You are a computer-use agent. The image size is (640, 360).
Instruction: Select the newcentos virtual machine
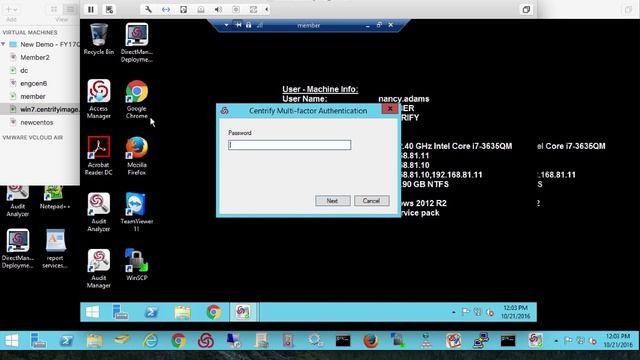click(x=37, y=122)
